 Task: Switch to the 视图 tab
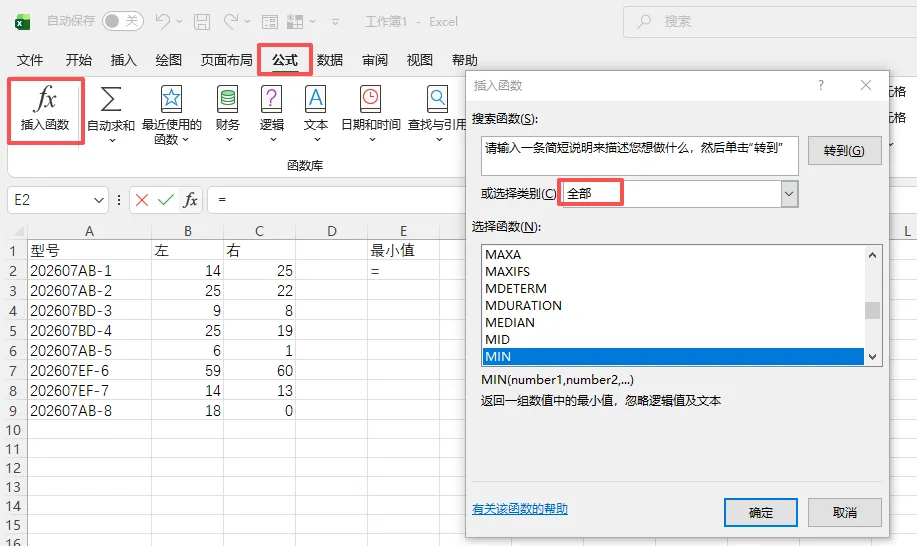(419, 60)
